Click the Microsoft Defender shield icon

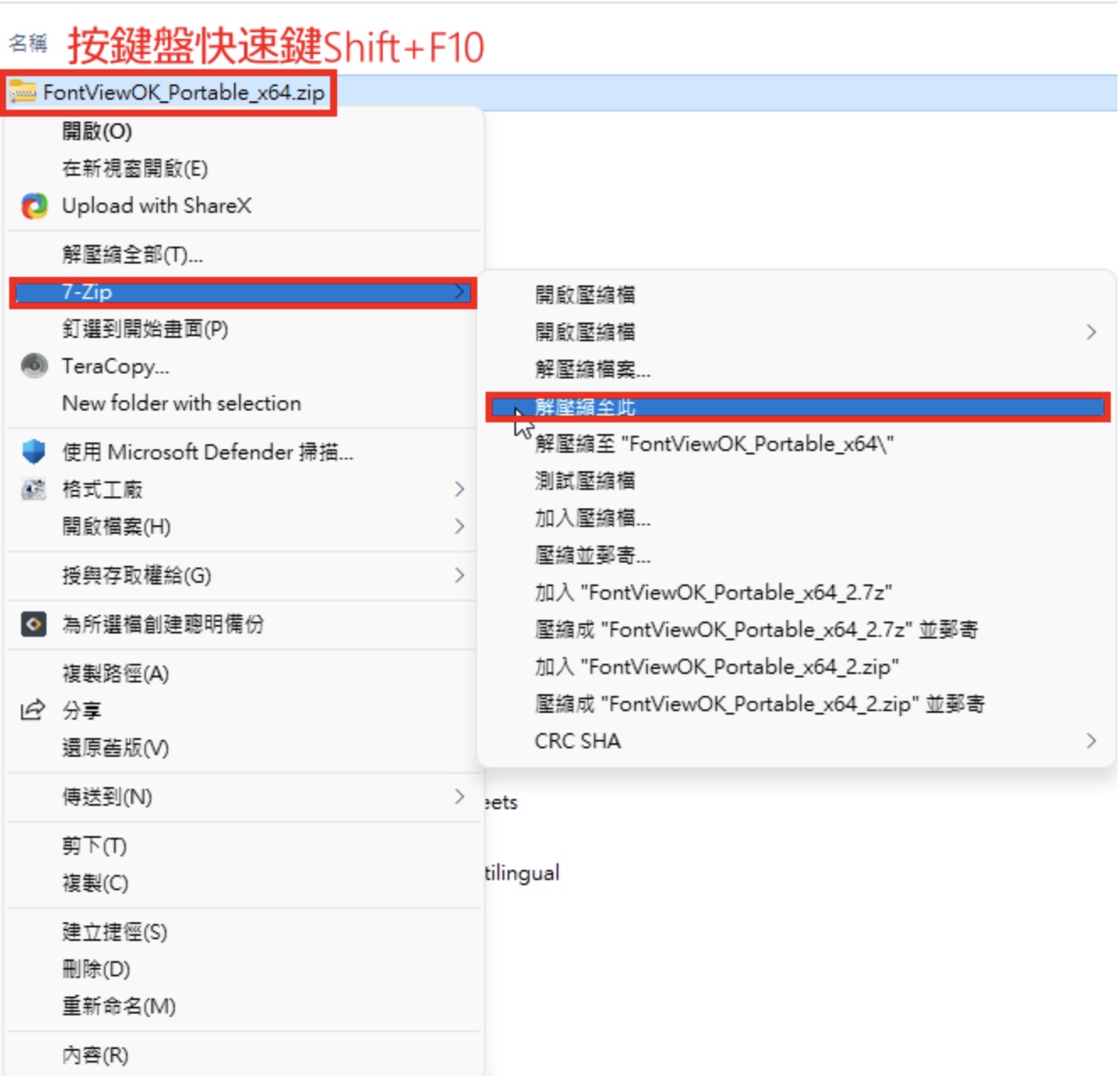click(x=34, y=452)
